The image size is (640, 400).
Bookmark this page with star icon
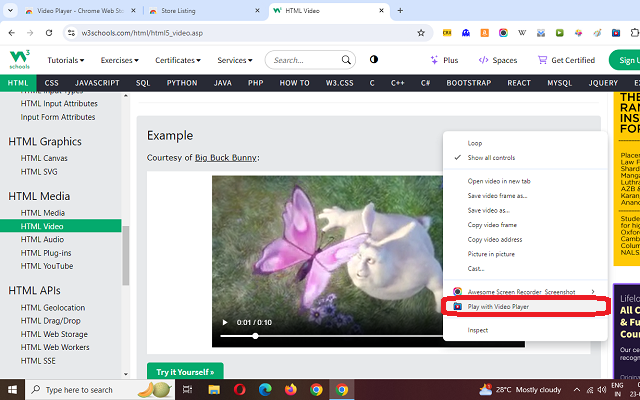(421, 33)
